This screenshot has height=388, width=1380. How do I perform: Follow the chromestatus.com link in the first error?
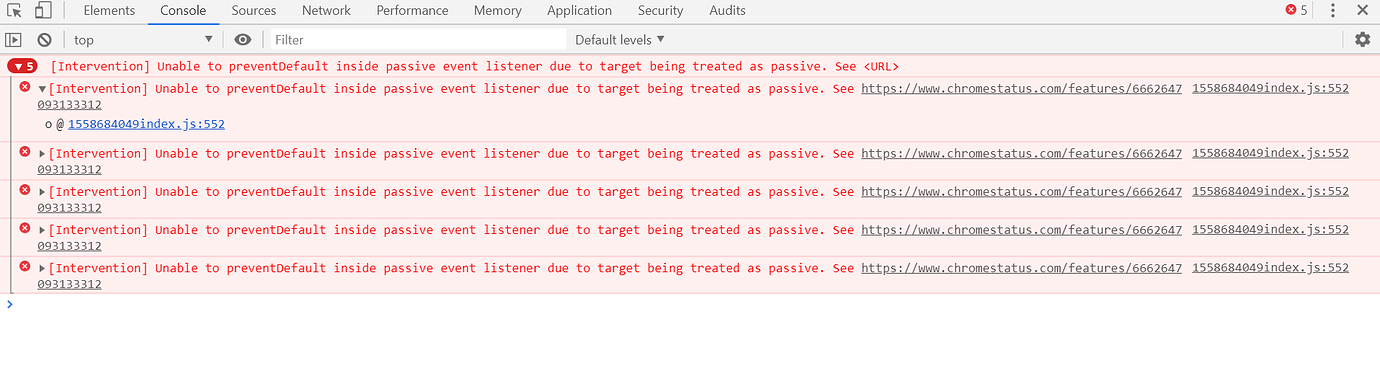point(1021,88)
